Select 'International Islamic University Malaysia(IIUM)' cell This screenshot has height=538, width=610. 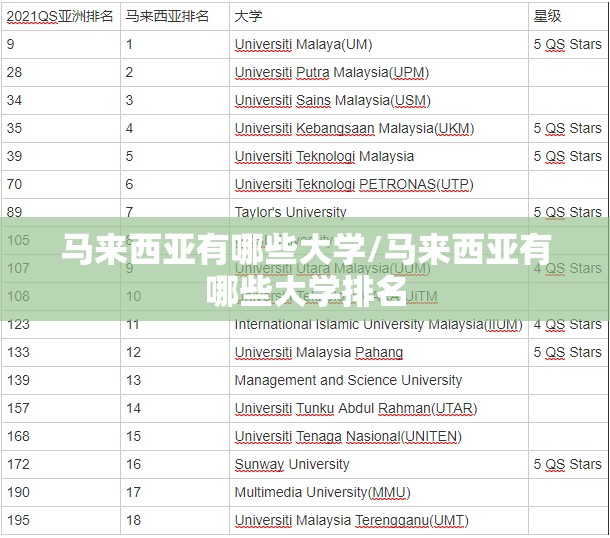point(379,324)
